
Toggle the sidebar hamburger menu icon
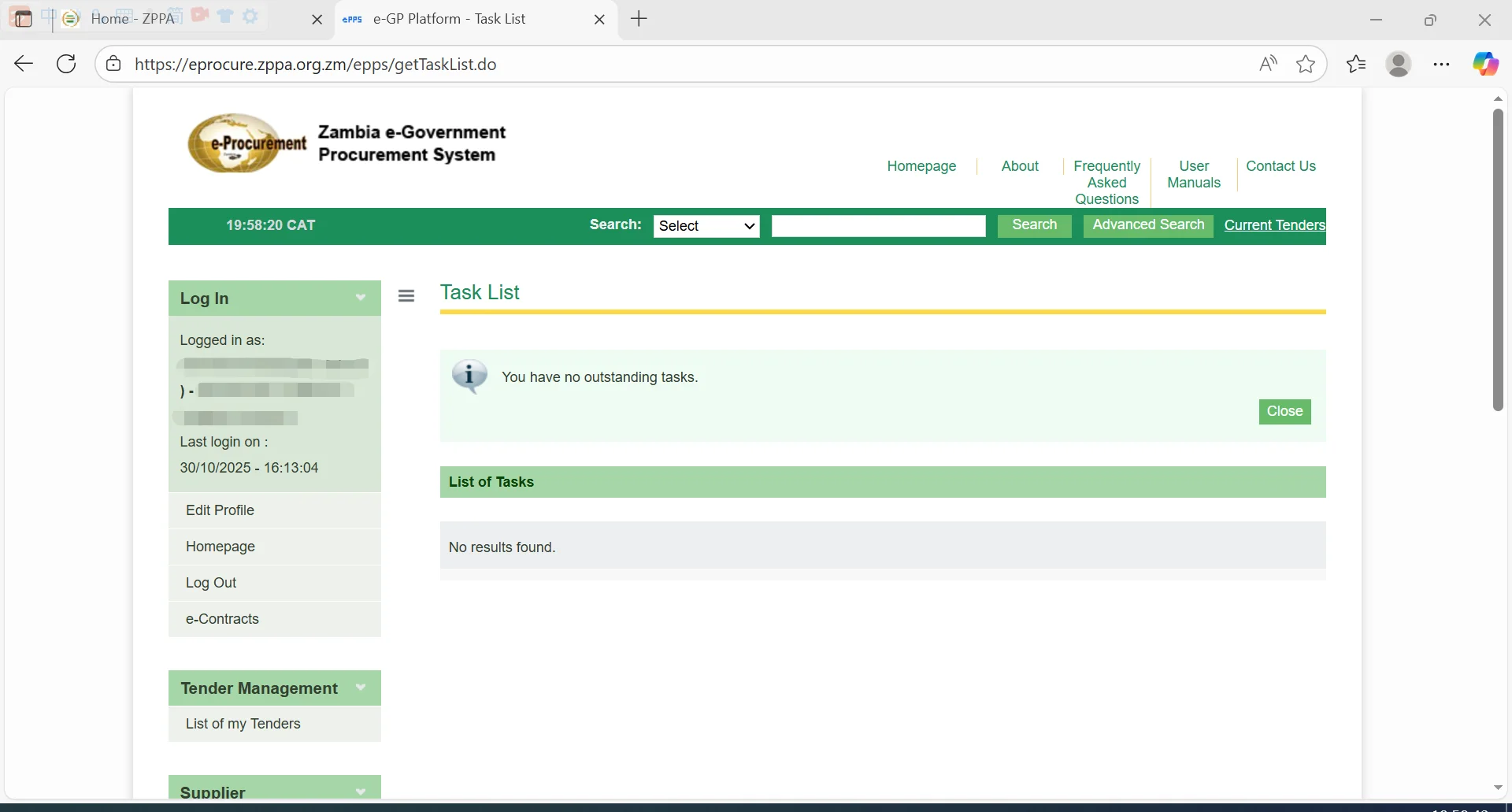click(406, 296)
